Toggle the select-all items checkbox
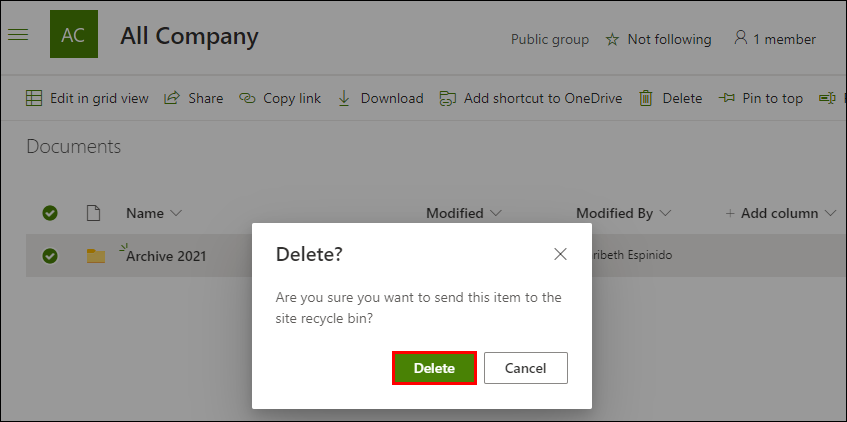The width and height of the screenshot is (847, 422). pos(50,213)
